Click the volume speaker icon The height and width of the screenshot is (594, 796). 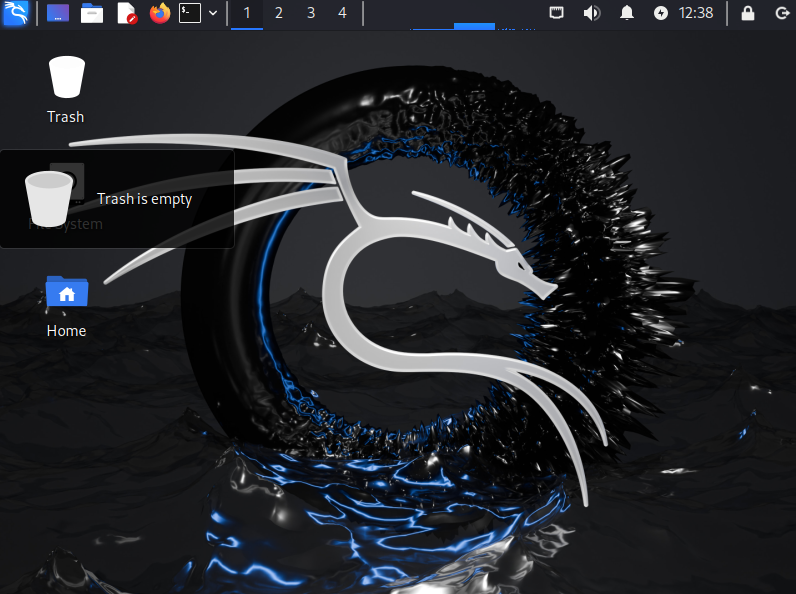(x=592, y=13)
